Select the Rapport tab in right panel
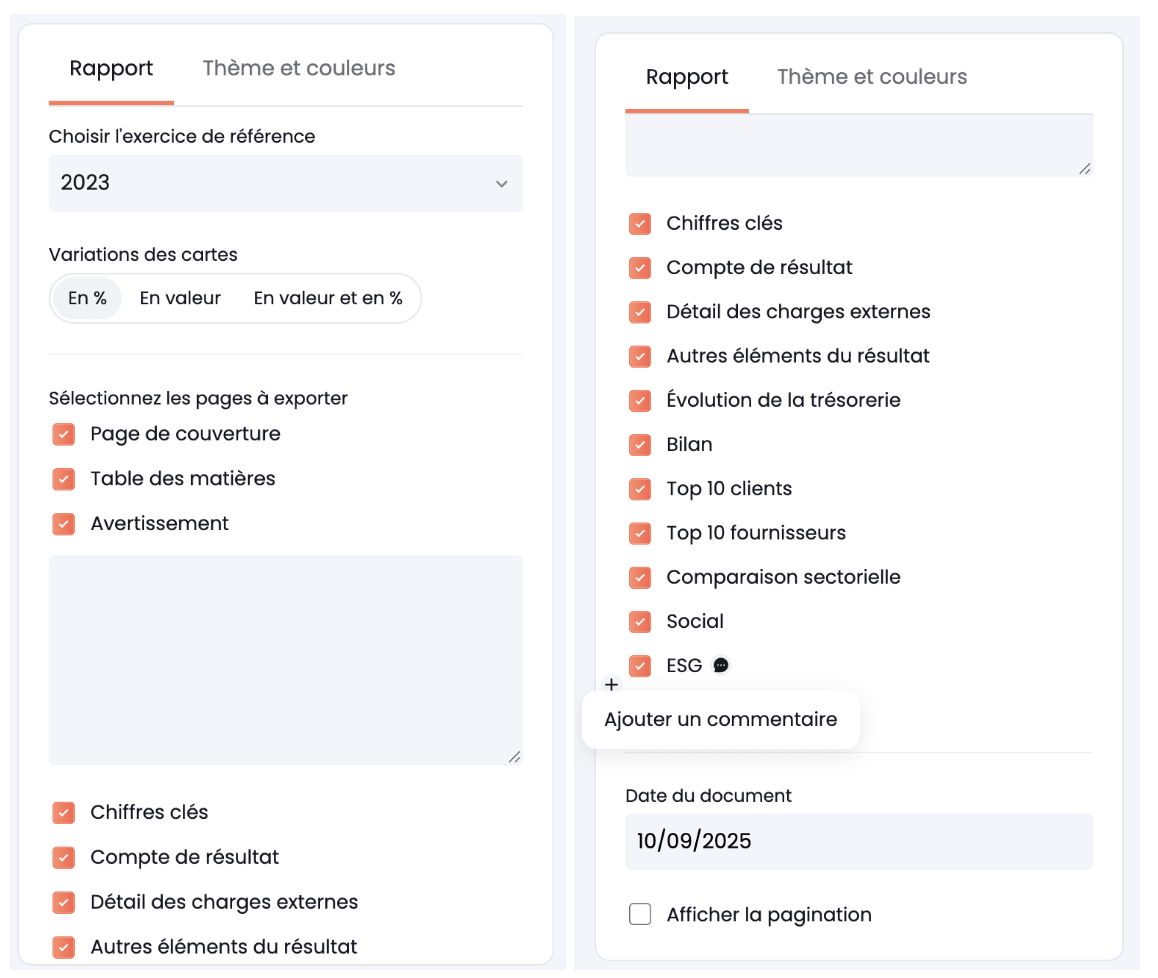 pos(687,77)
